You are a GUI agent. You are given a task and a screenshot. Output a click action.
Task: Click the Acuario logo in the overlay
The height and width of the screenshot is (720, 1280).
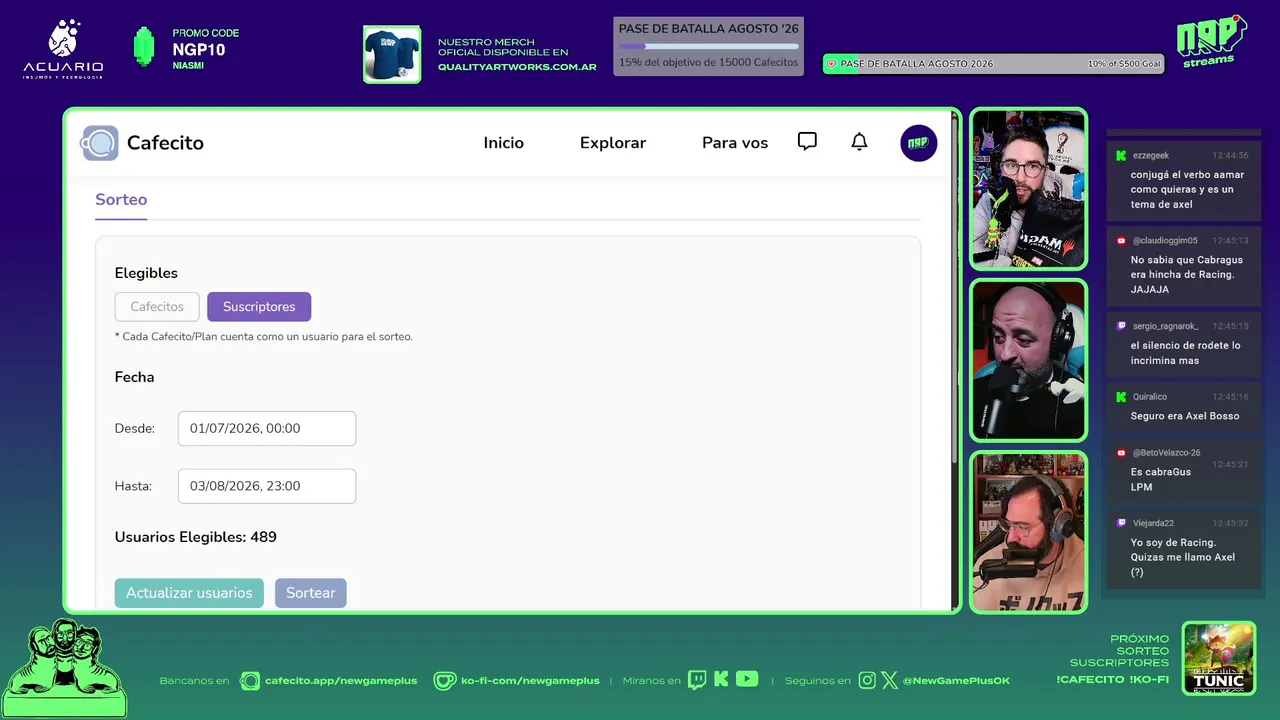coord(63,49)
